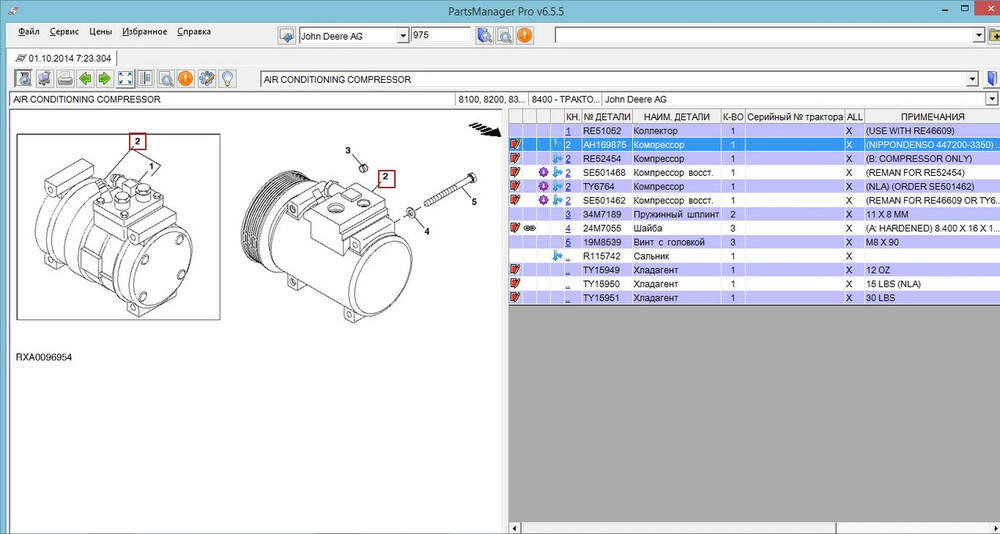
Task: Click the printer icon in toolbar
Action: (x=63, y=78)
